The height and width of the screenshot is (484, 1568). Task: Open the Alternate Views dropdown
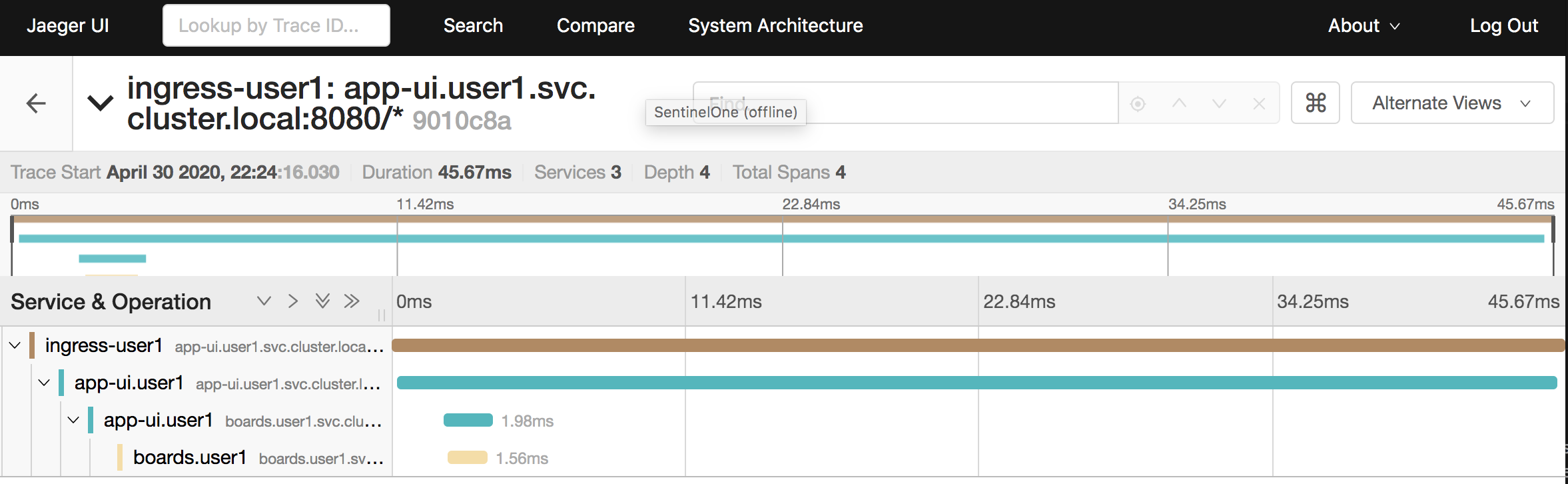point(1452,103)
